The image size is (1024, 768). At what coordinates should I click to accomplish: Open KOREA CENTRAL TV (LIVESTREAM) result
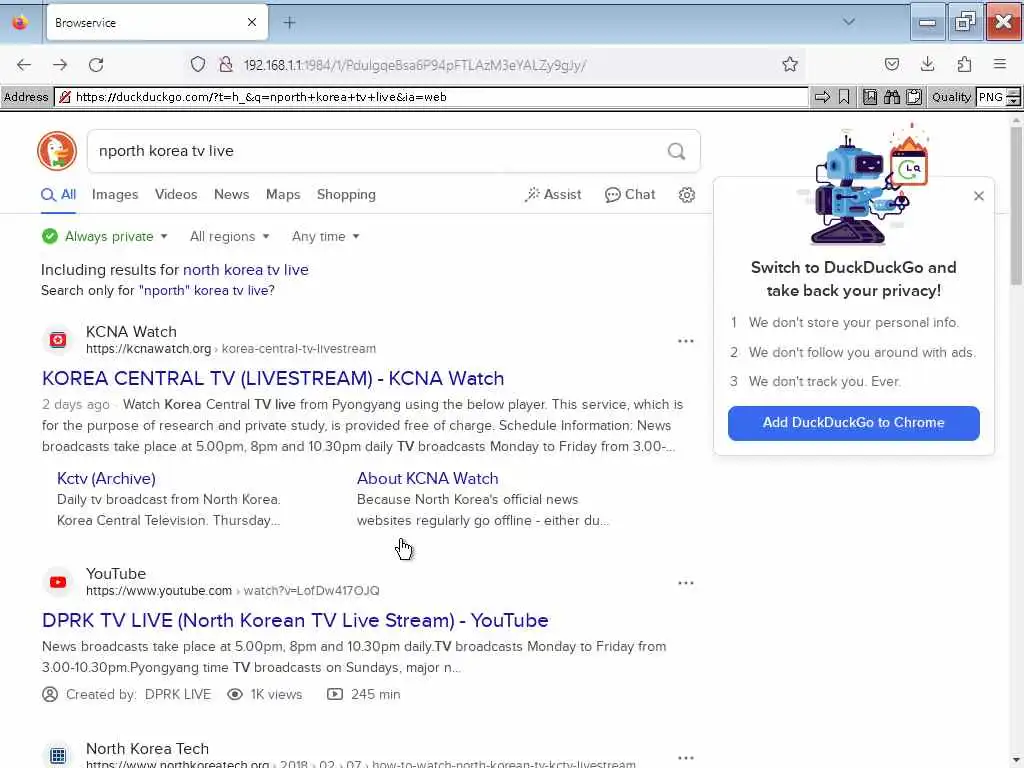pyautogui.click(x=273, y=379)
